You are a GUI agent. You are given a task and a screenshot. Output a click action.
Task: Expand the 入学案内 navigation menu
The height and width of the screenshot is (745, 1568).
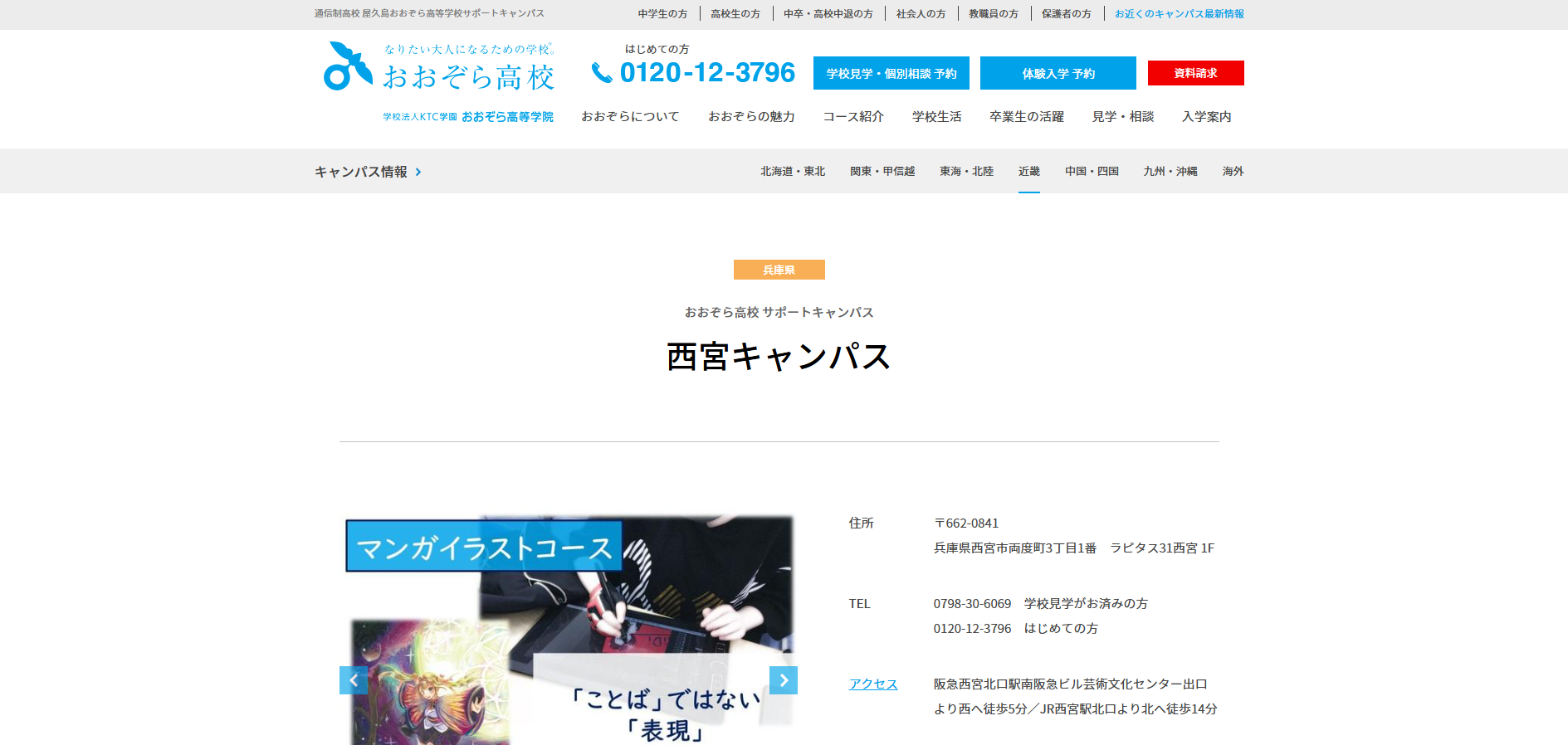tap(1206, 116)
